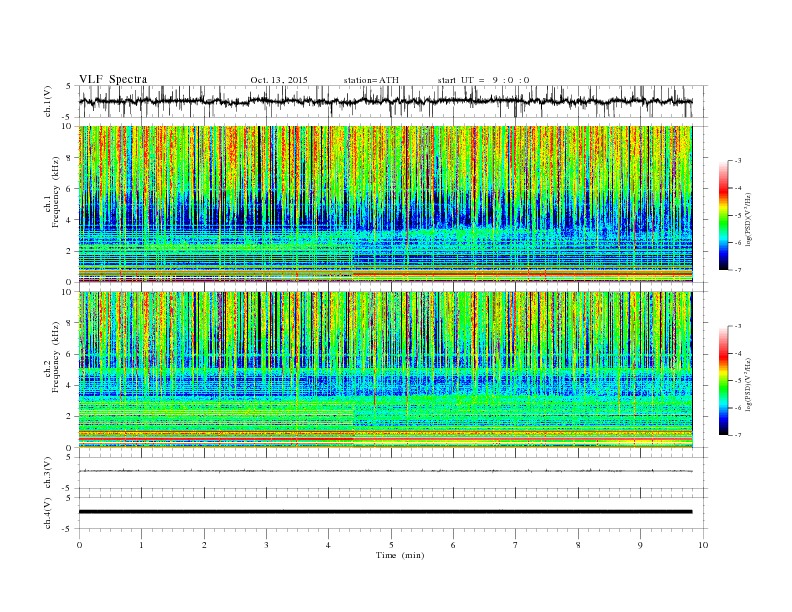Click the "VLF Spectra" plot title
This screenshot has height=612, width=792.
(113, 79)
